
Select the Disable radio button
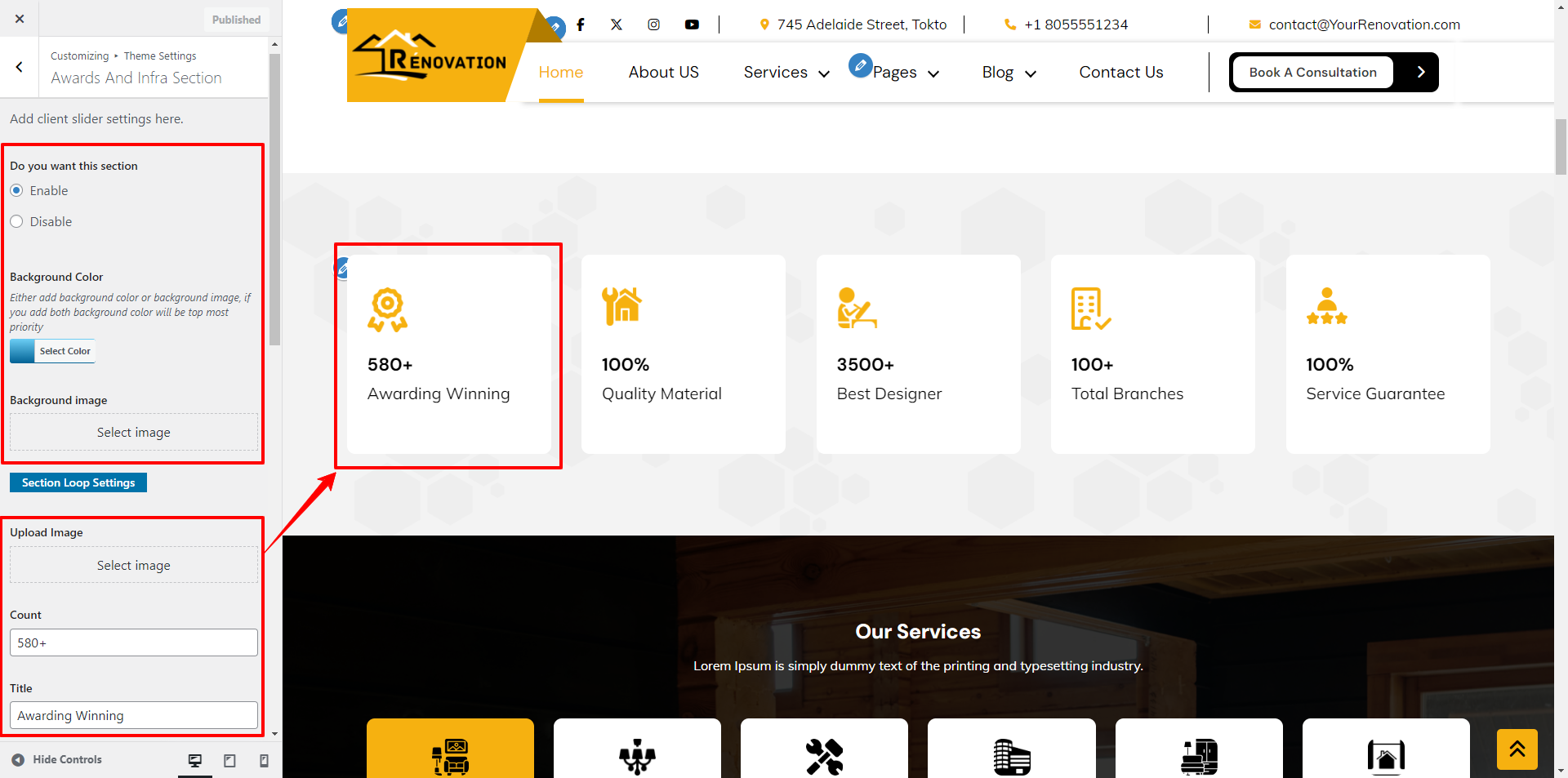tap(16, 221)
